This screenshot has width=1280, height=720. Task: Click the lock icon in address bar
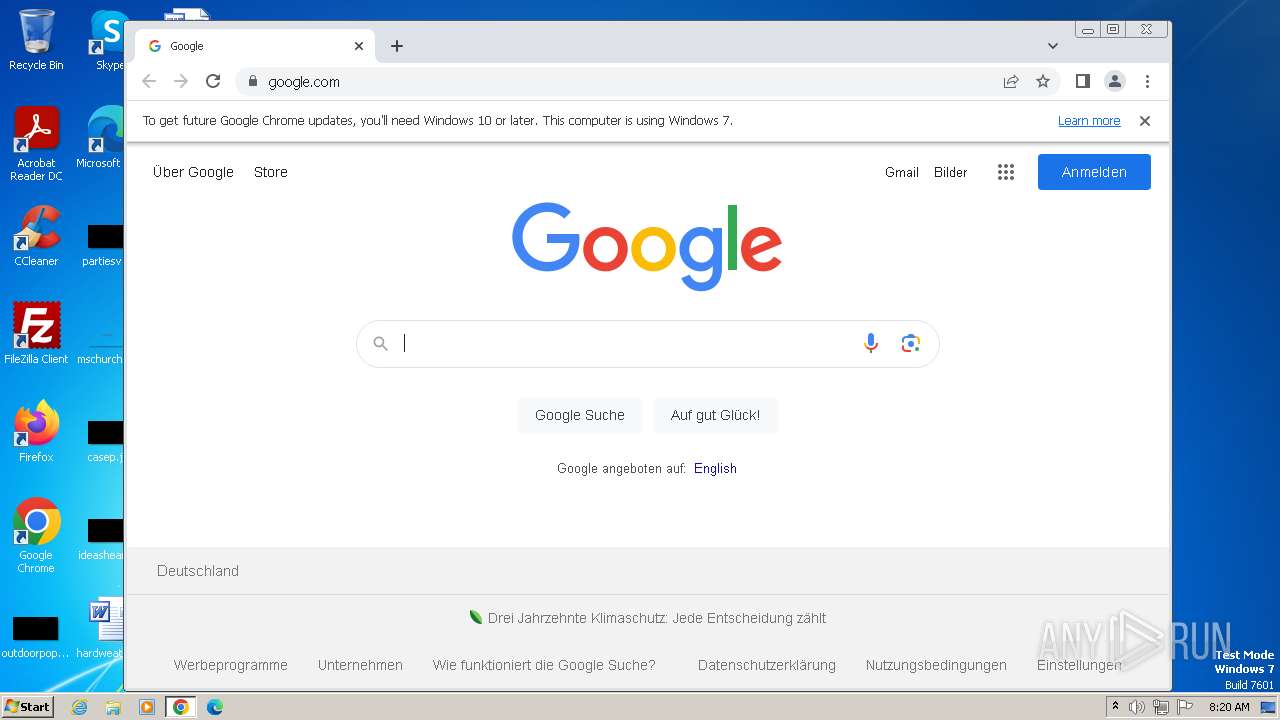[252, 81]
